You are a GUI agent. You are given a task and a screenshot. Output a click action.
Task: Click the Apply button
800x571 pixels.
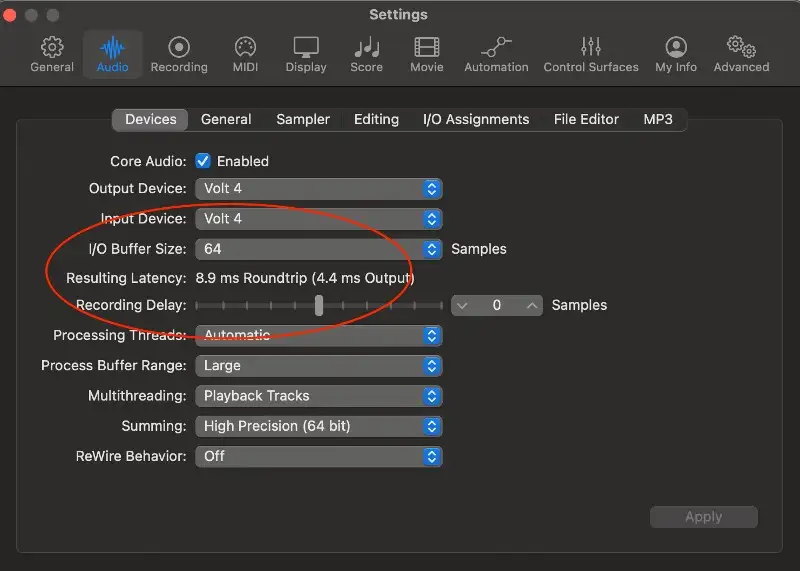click(x=703, y=517)
